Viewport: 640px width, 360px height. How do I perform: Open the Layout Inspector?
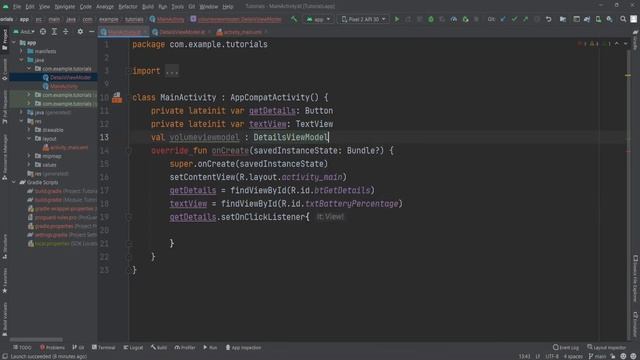(607, 347)
